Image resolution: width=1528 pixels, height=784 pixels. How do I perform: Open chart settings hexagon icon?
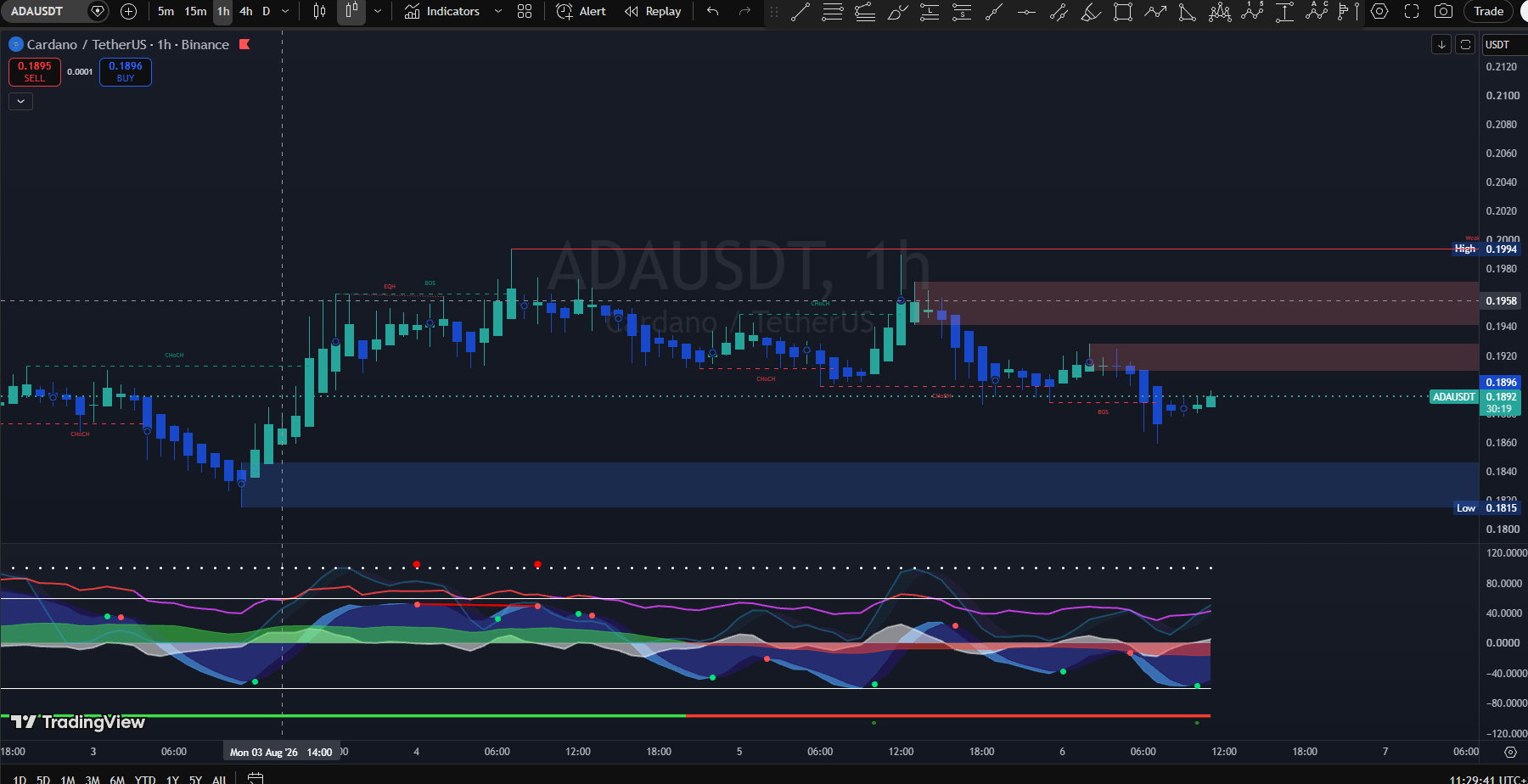[x=1379, y=11]
